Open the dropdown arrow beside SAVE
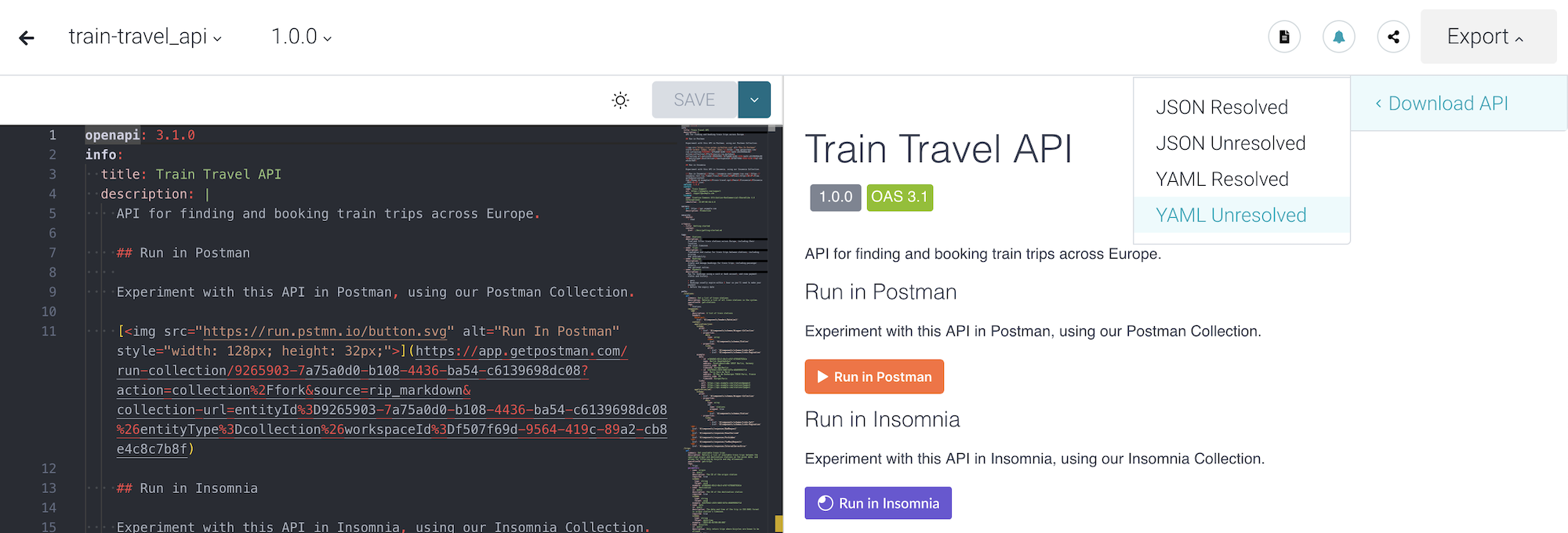 tap(754, 100)
